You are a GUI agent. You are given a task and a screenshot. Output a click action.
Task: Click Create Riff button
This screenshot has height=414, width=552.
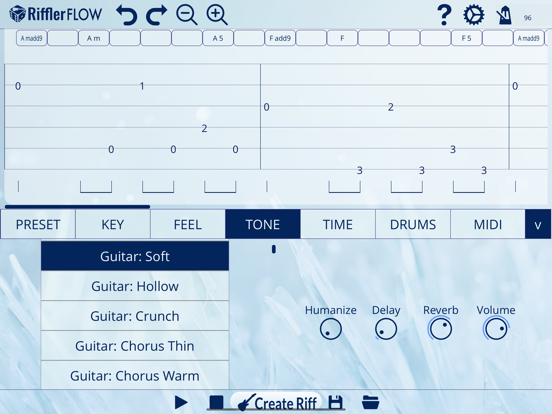[x=276, y=402]
